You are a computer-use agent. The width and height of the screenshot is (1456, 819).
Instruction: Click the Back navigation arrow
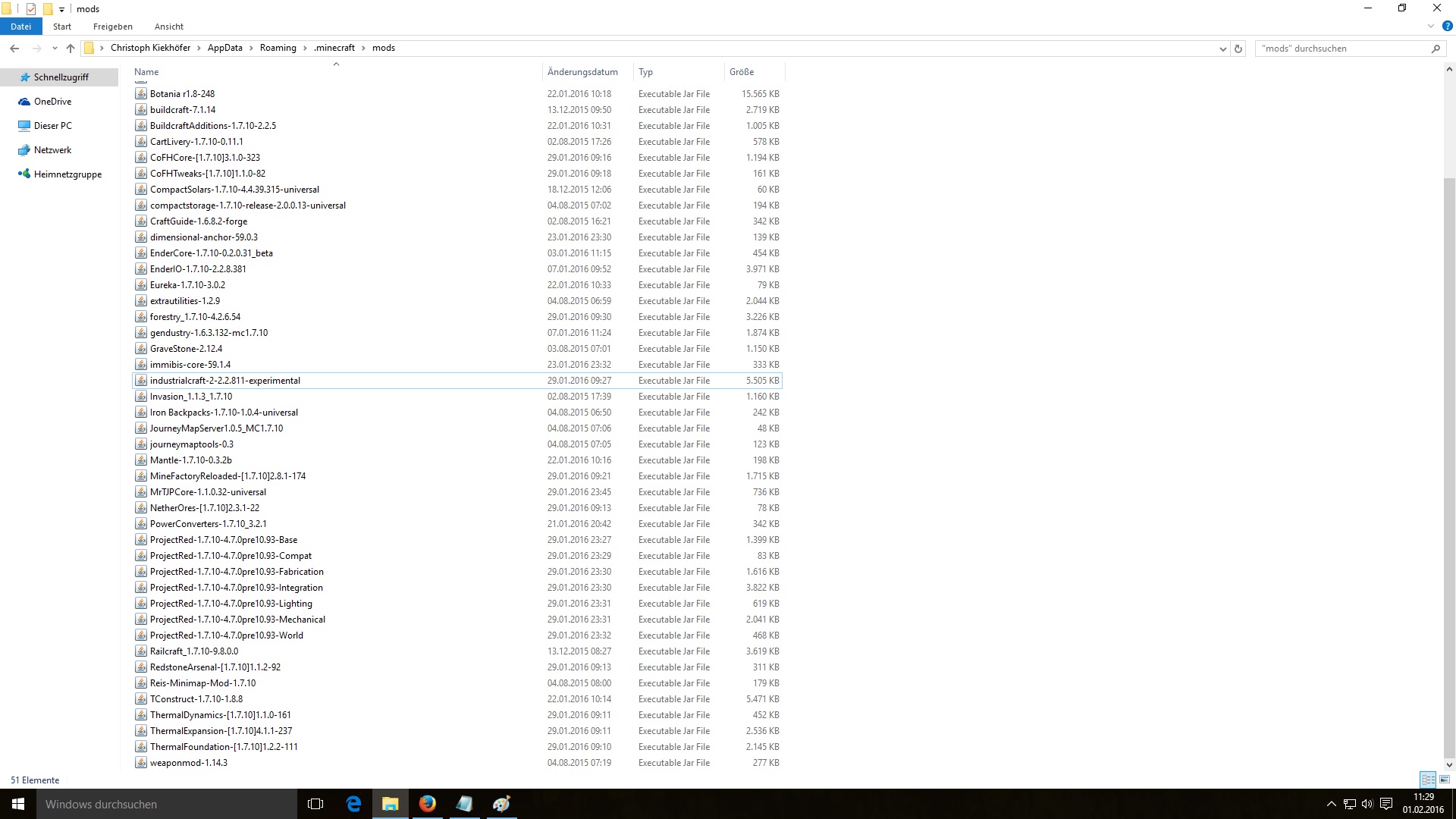tap(14, 48)
